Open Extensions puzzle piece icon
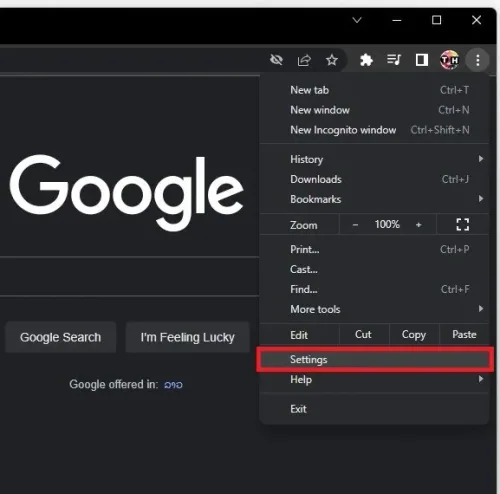Image resolution: width=500 pixels, height=494 pixels. pyautogui.click(x=366, y=60)
